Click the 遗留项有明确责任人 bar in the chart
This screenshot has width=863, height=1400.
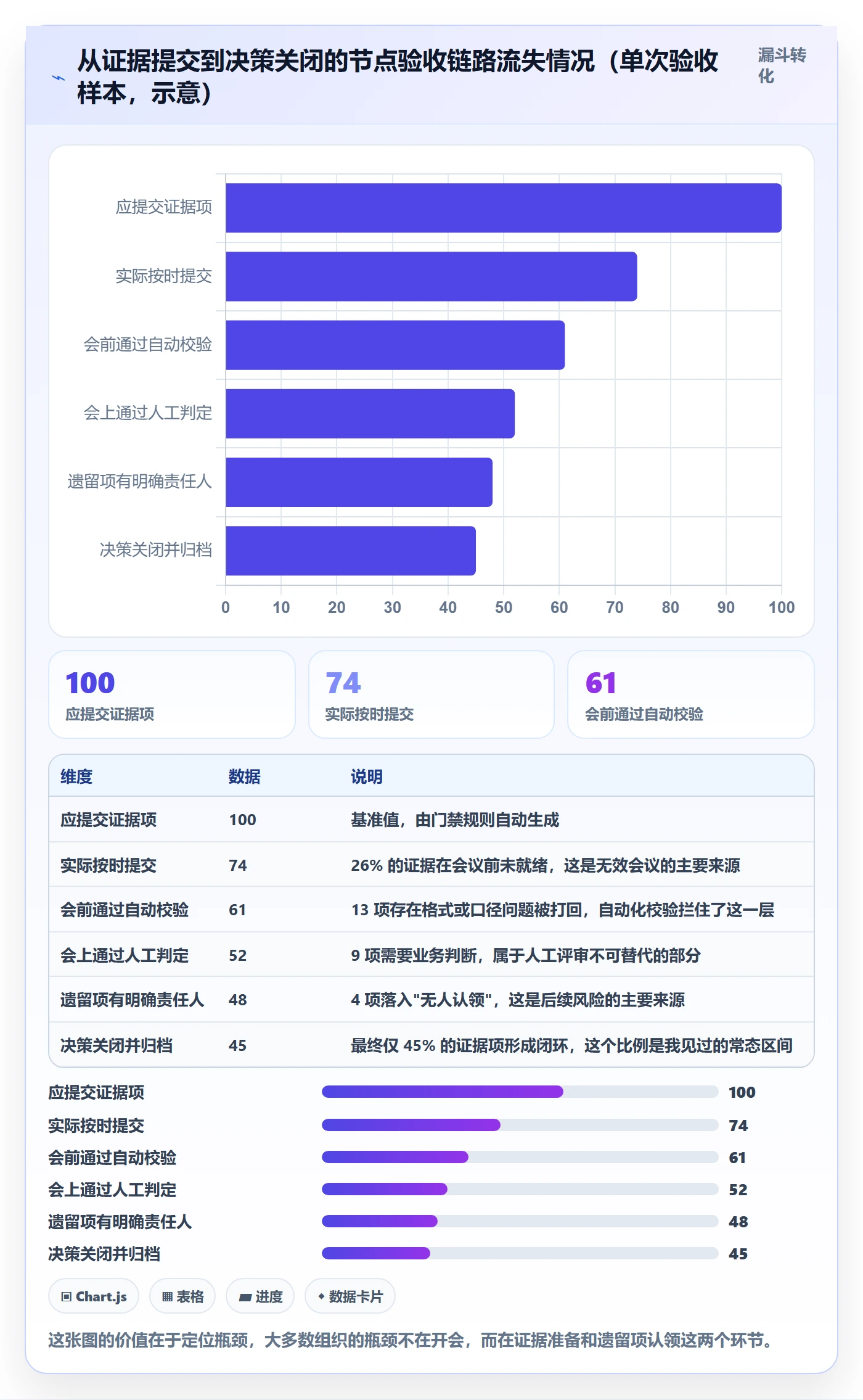tap(359, 482)
